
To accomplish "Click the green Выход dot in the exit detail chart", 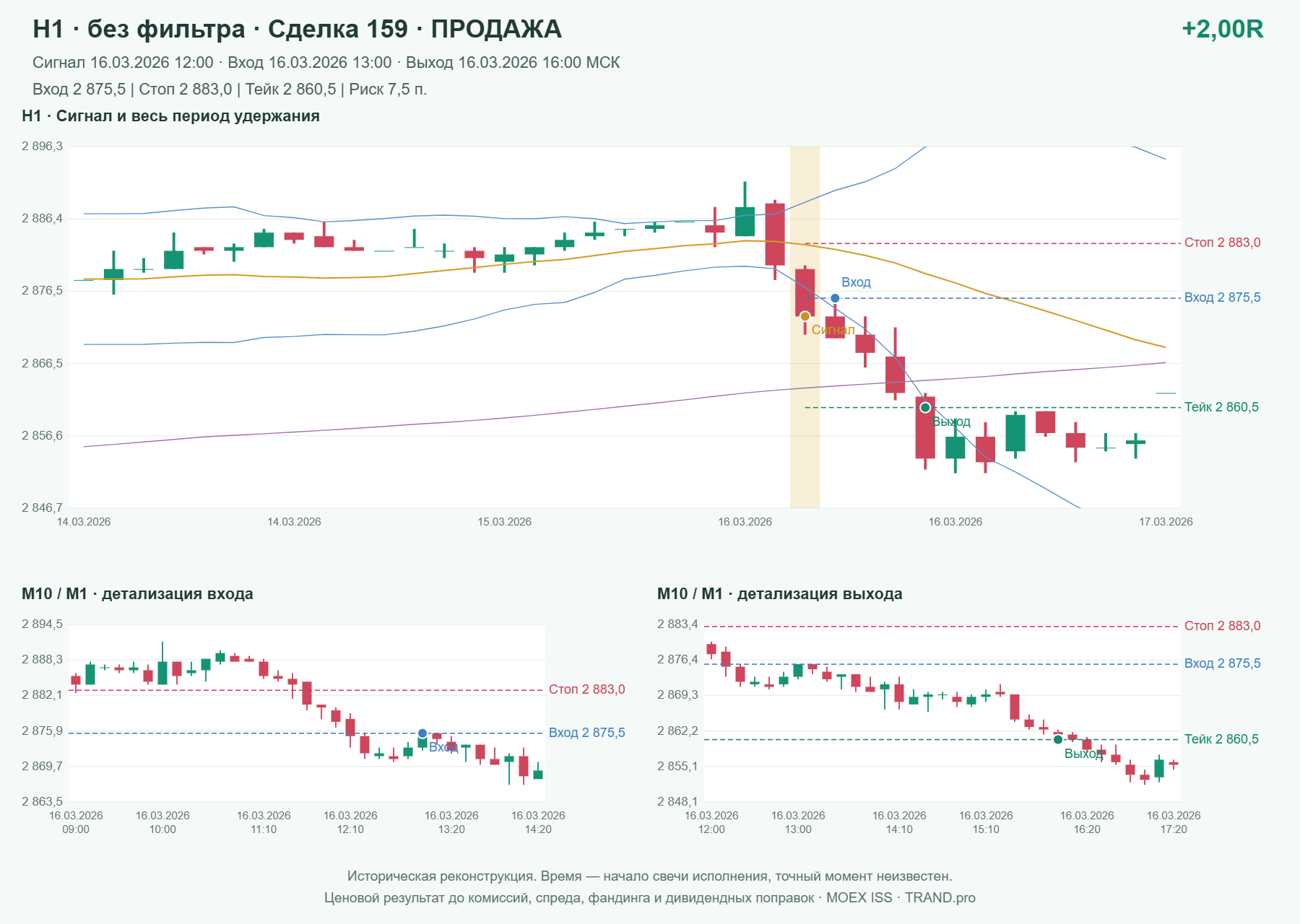I will click(x=1058, y=739).
